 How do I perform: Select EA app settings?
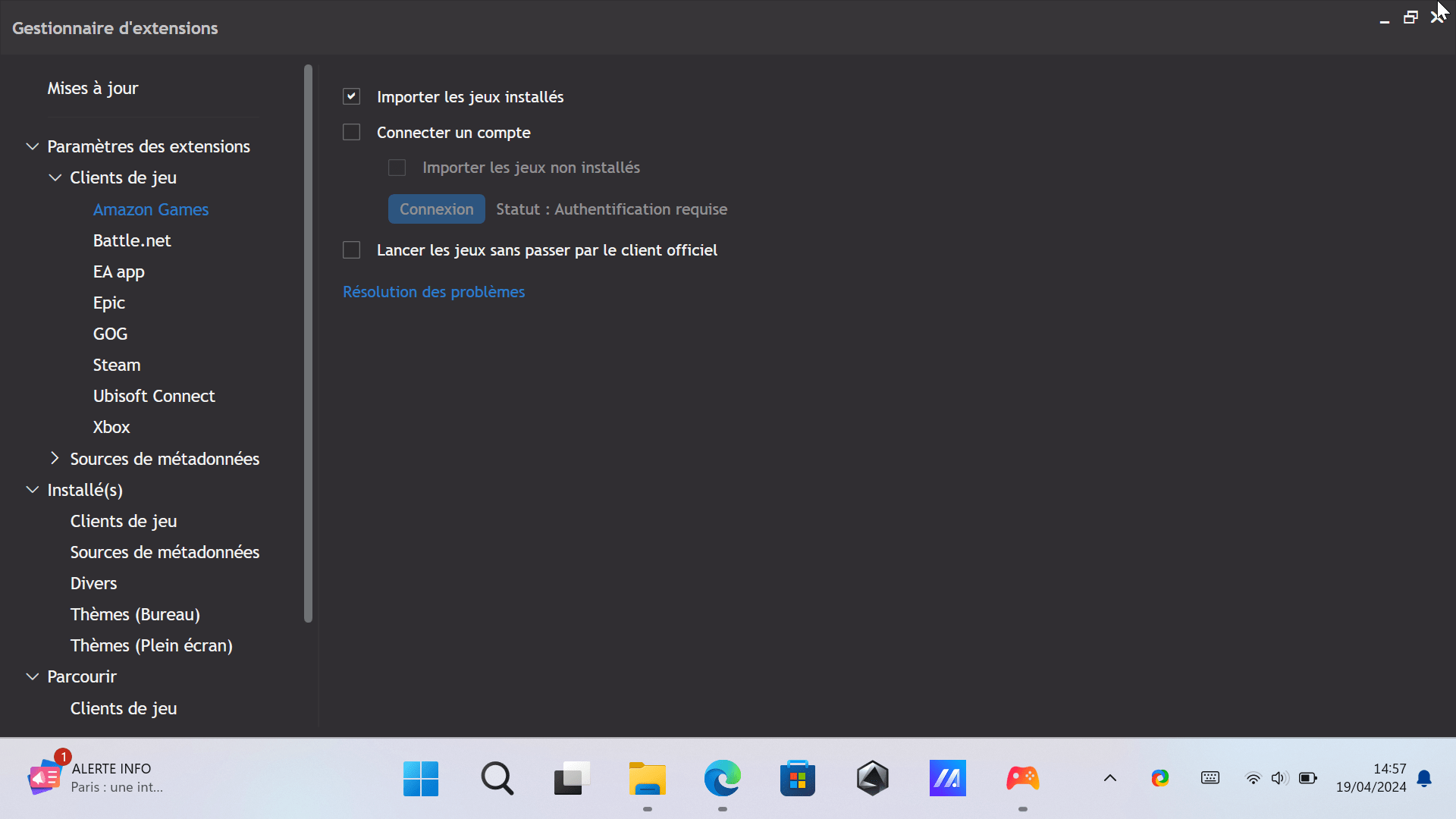pyautogui.click(x=118, y=271)
